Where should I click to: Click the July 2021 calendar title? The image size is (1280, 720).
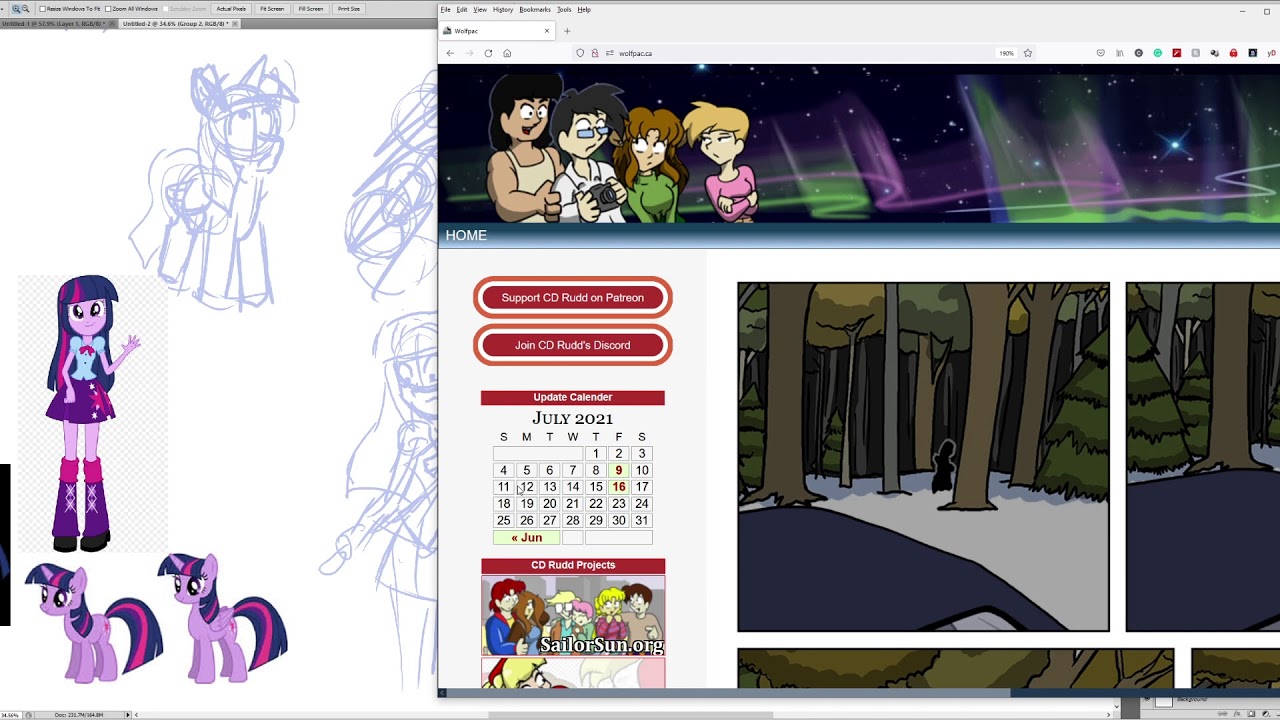tap(573, 418)
